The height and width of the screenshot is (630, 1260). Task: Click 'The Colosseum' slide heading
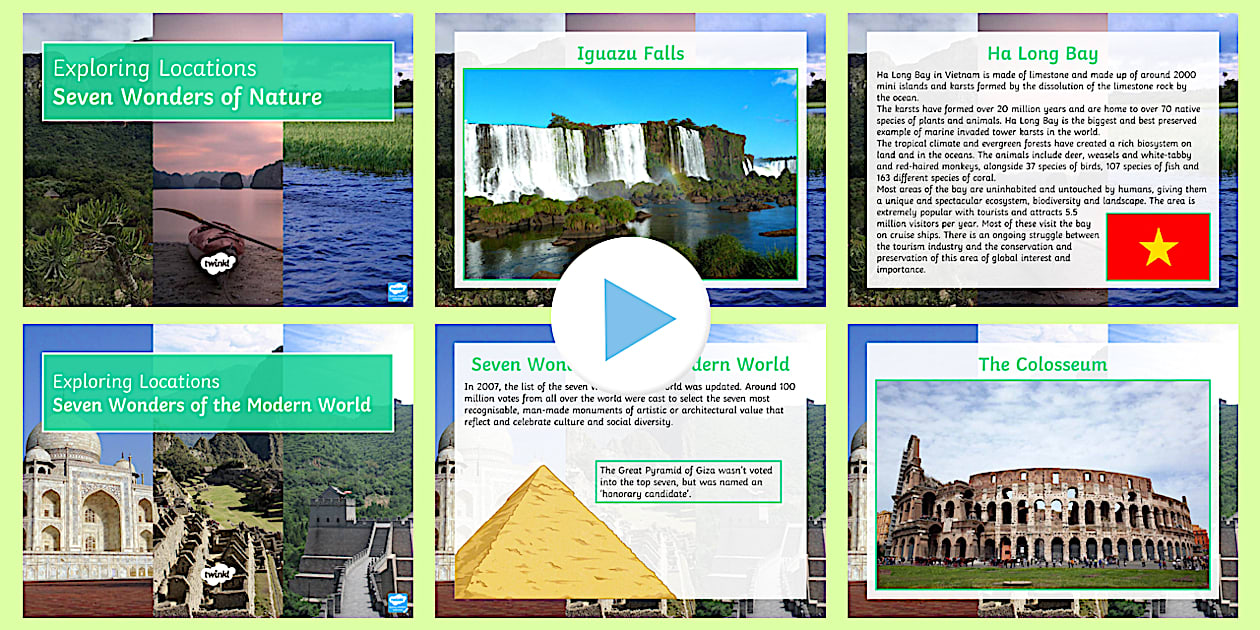coord(1042,364)
